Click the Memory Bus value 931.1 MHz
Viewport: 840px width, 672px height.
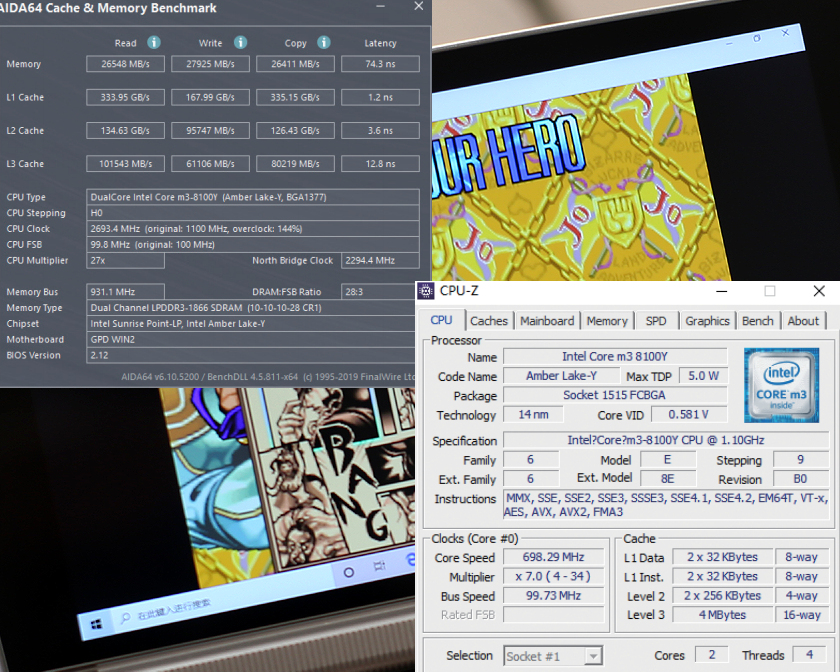click(x=125, y=292)
